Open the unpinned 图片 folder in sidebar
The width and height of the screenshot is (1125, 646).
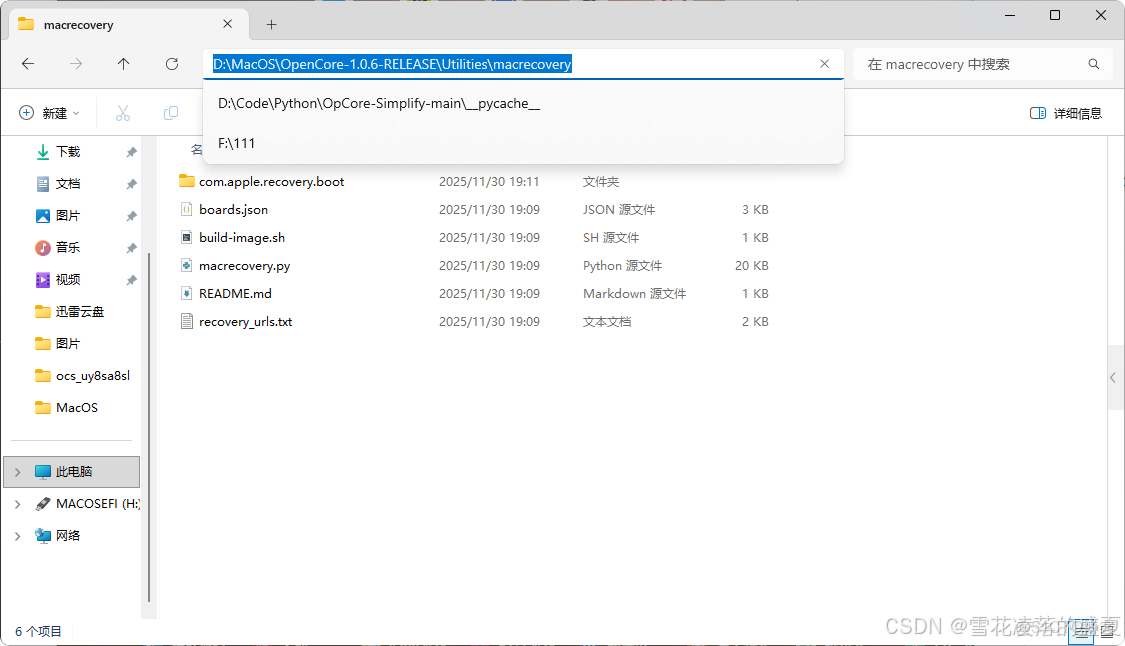pos(67,344)
